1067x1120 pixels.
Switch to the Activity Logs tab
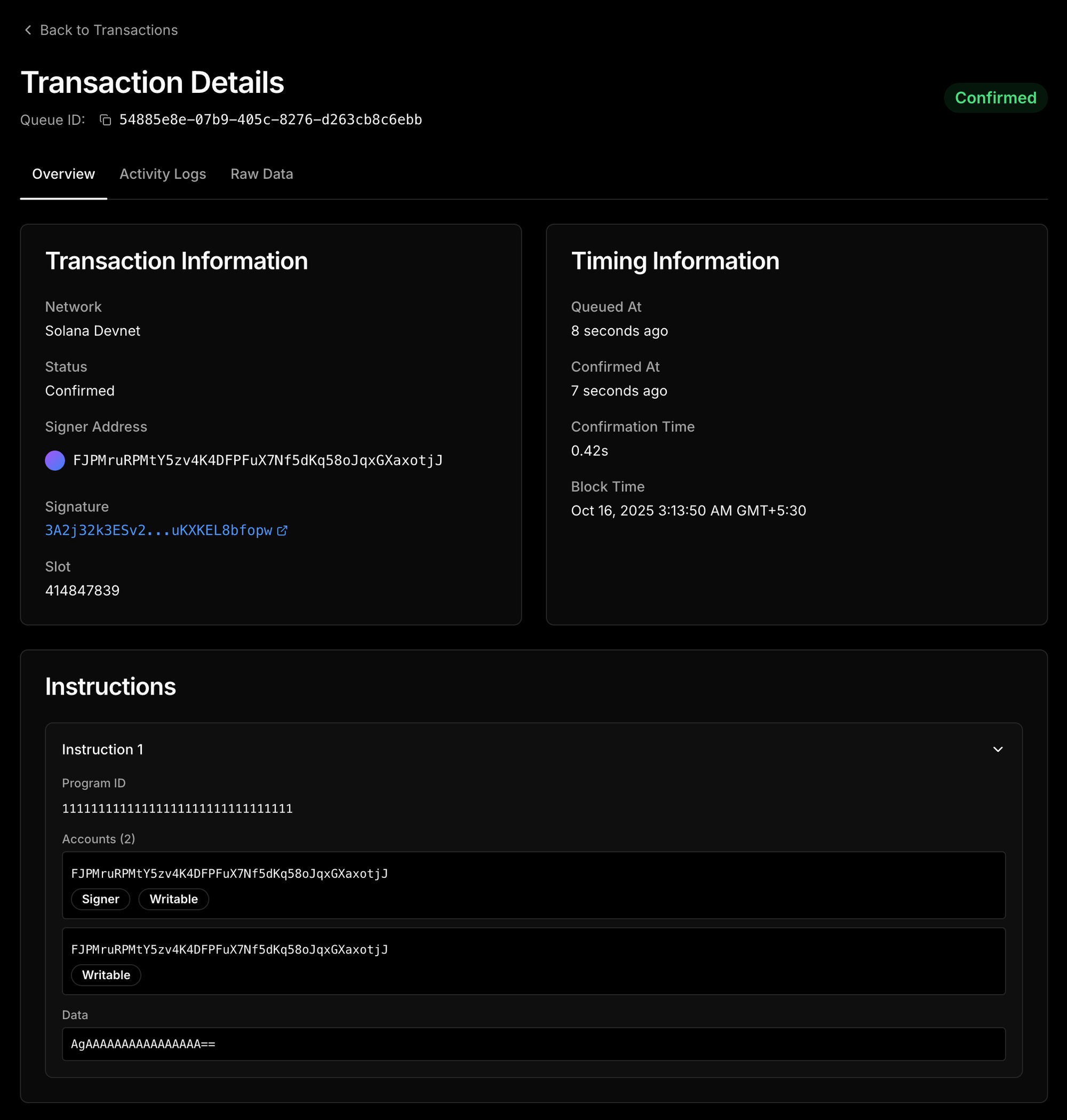tap(163, 174)
